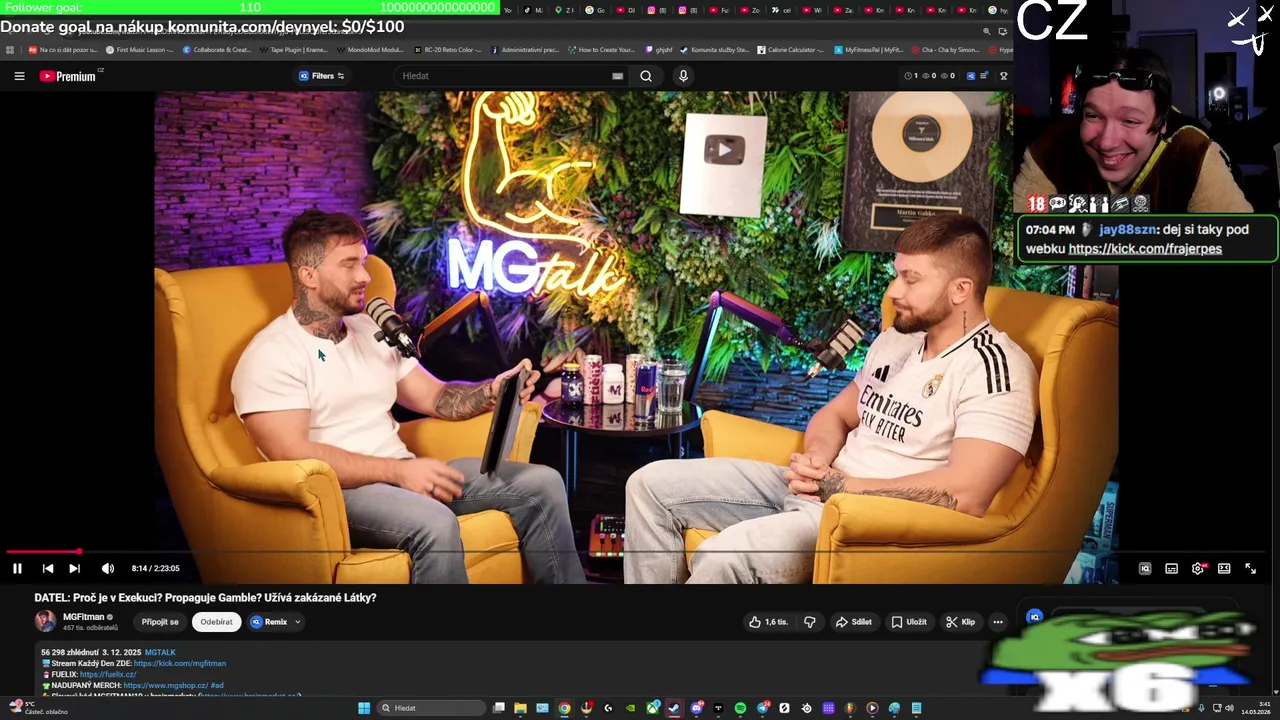Create a clip with Klip button
Screen dimensions: 1280x720
(960, 622)
